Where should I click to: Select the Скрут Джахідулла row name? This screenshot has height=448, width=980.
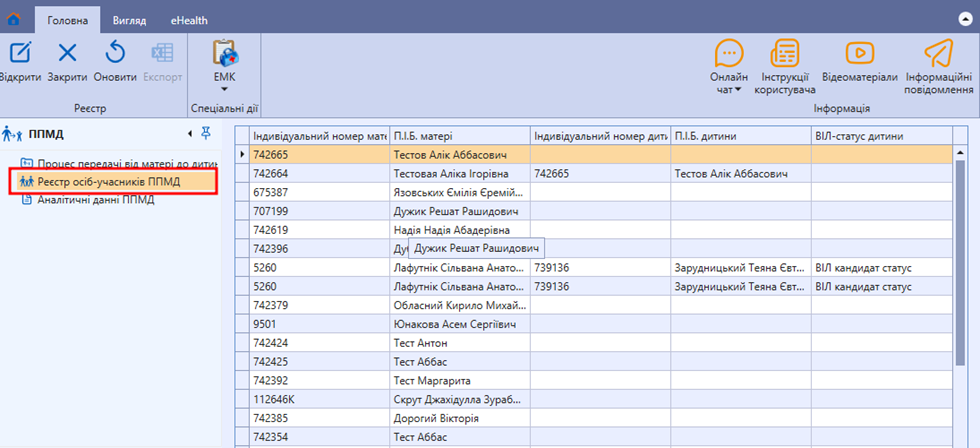[x=459, y=400]
